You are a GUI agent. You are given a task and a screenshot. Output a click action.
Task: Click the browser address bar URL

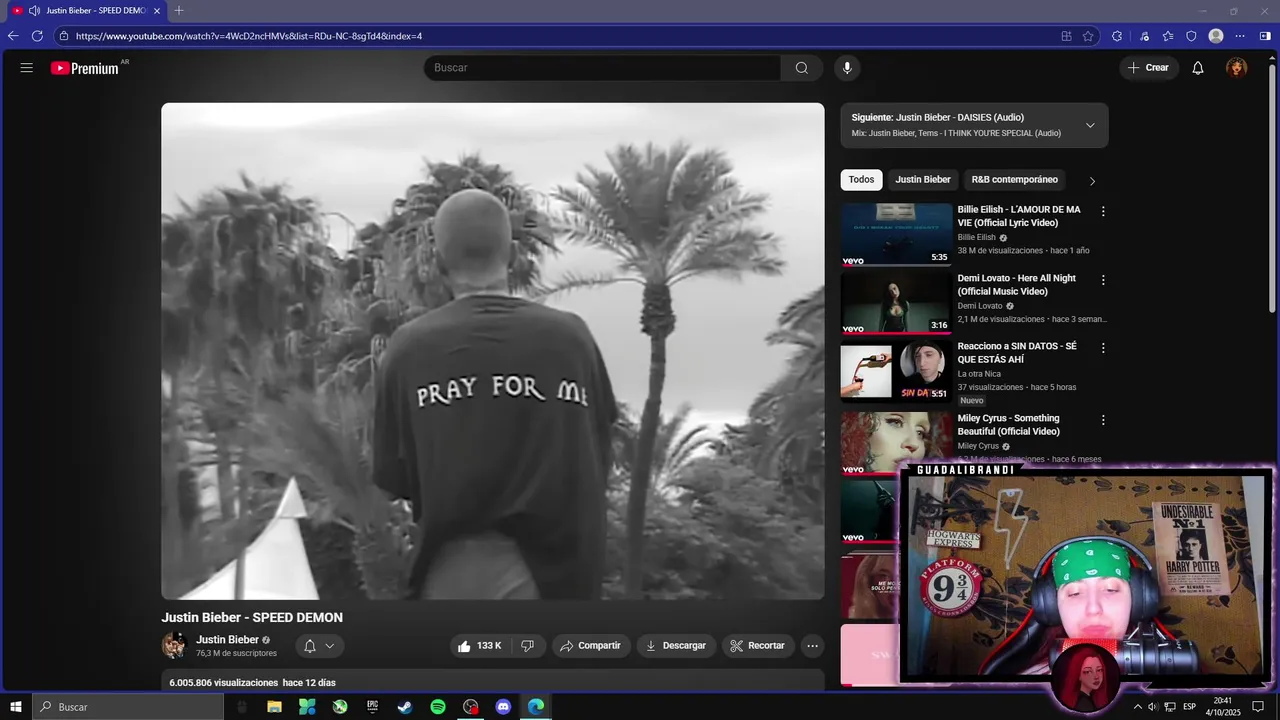point(249,36)
